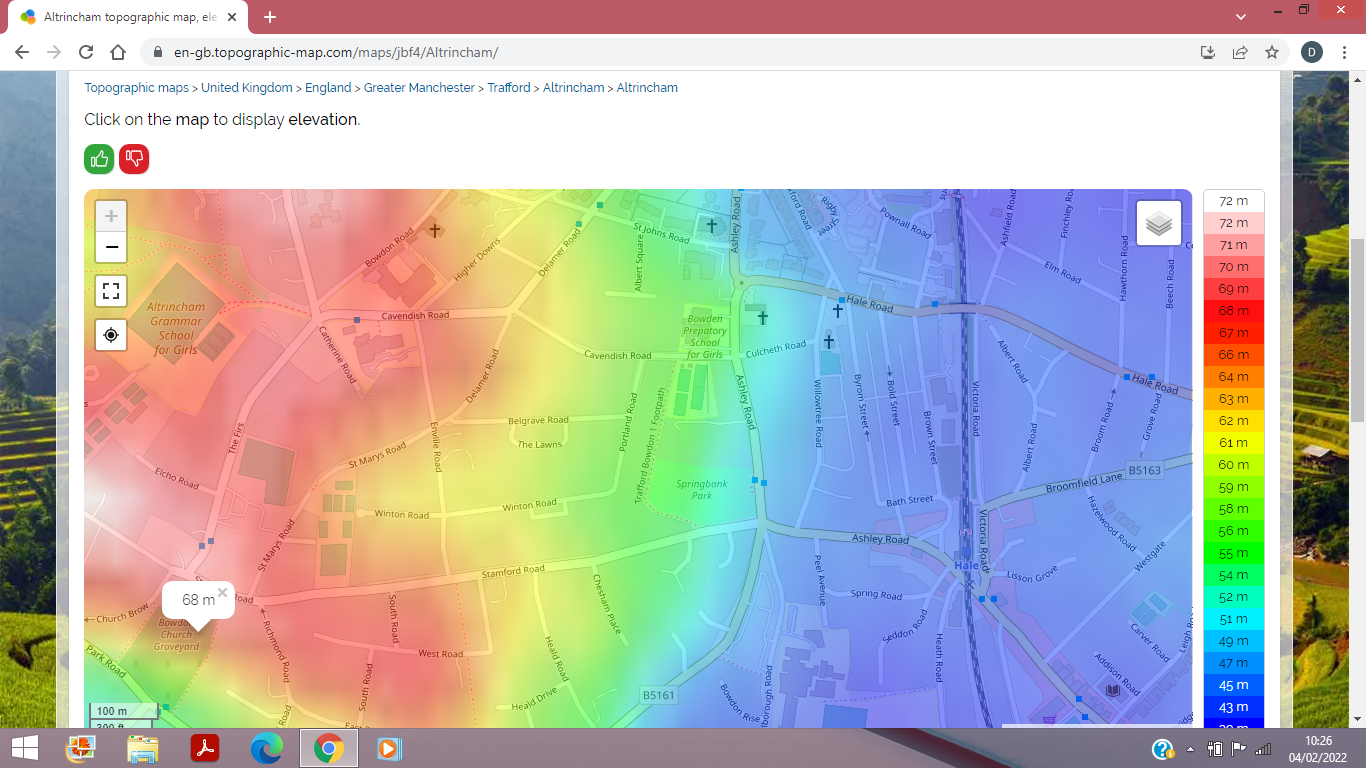The height and width of the screenshot is (768, 1366).
Task: Navigate to Greater Manchester breadcrumb
Action: pyautogui.click(x=419, y=88)
